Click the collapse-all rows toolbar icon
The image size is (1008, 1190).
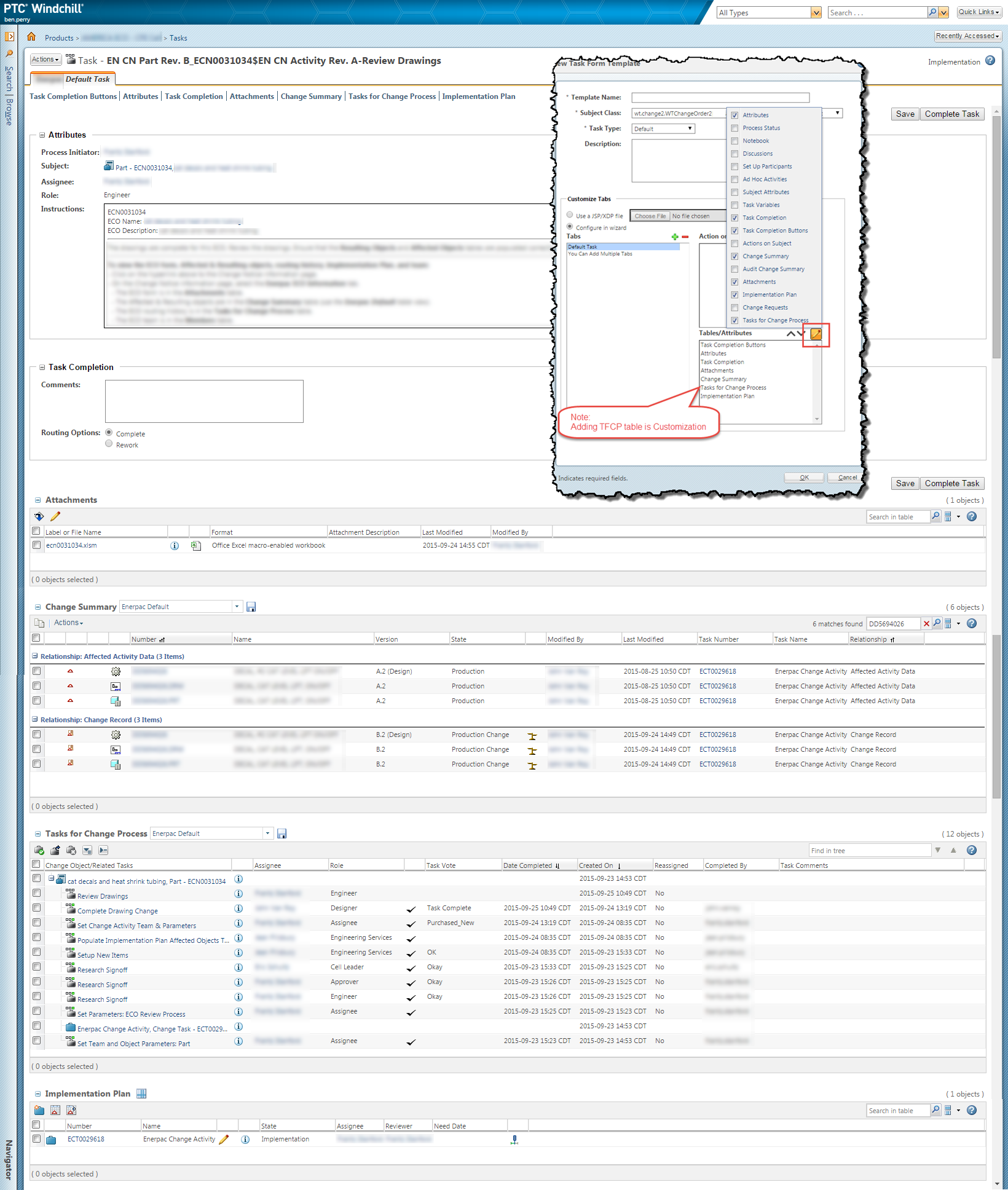[103, 851]
